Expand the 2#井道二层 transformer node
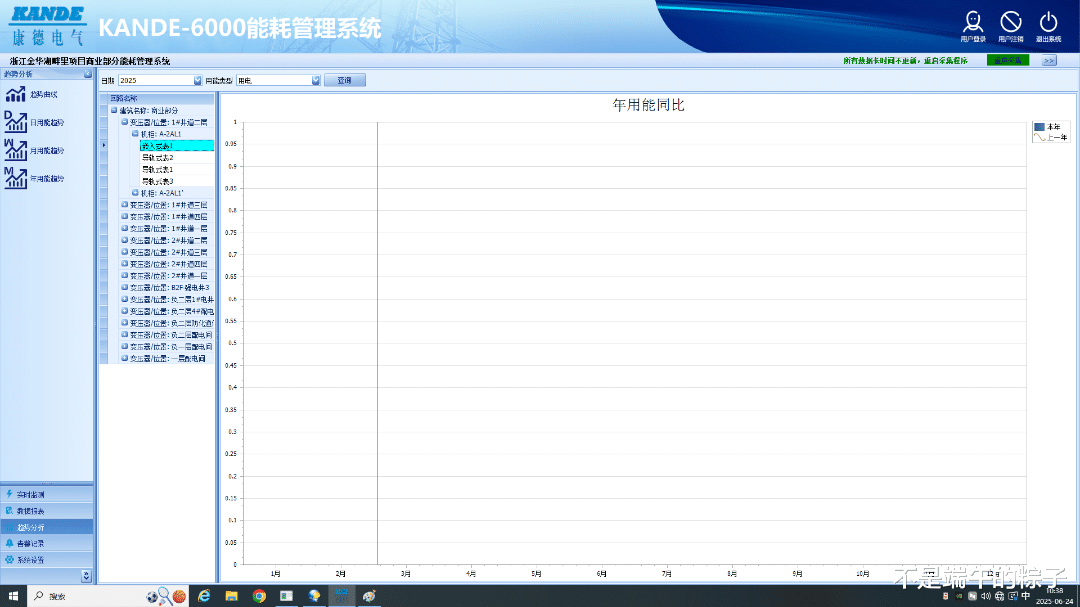This screenshot has height=607, width=1080. click(x=125, y=240)
